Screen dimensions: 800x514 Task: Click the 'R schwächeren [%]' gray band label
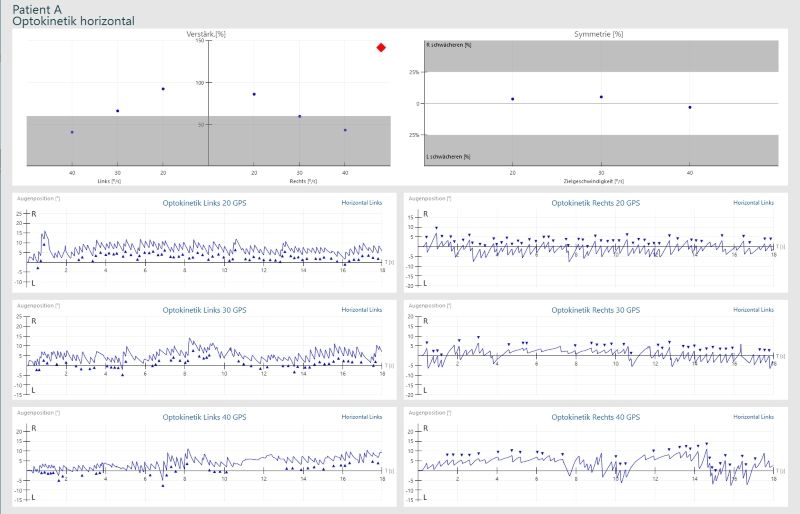click(448, 45)
